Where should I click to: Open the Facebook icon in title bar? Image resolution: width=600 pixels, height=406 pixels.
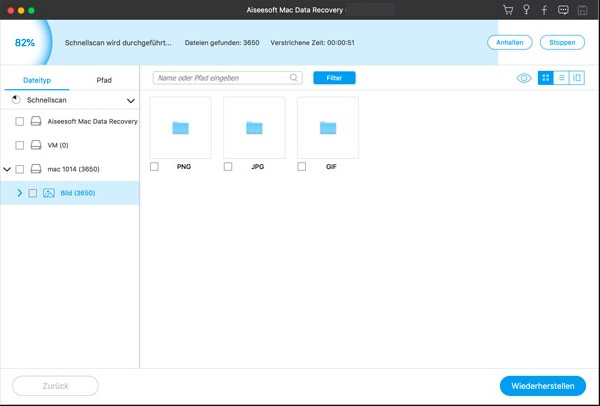(x=544, y=10)
